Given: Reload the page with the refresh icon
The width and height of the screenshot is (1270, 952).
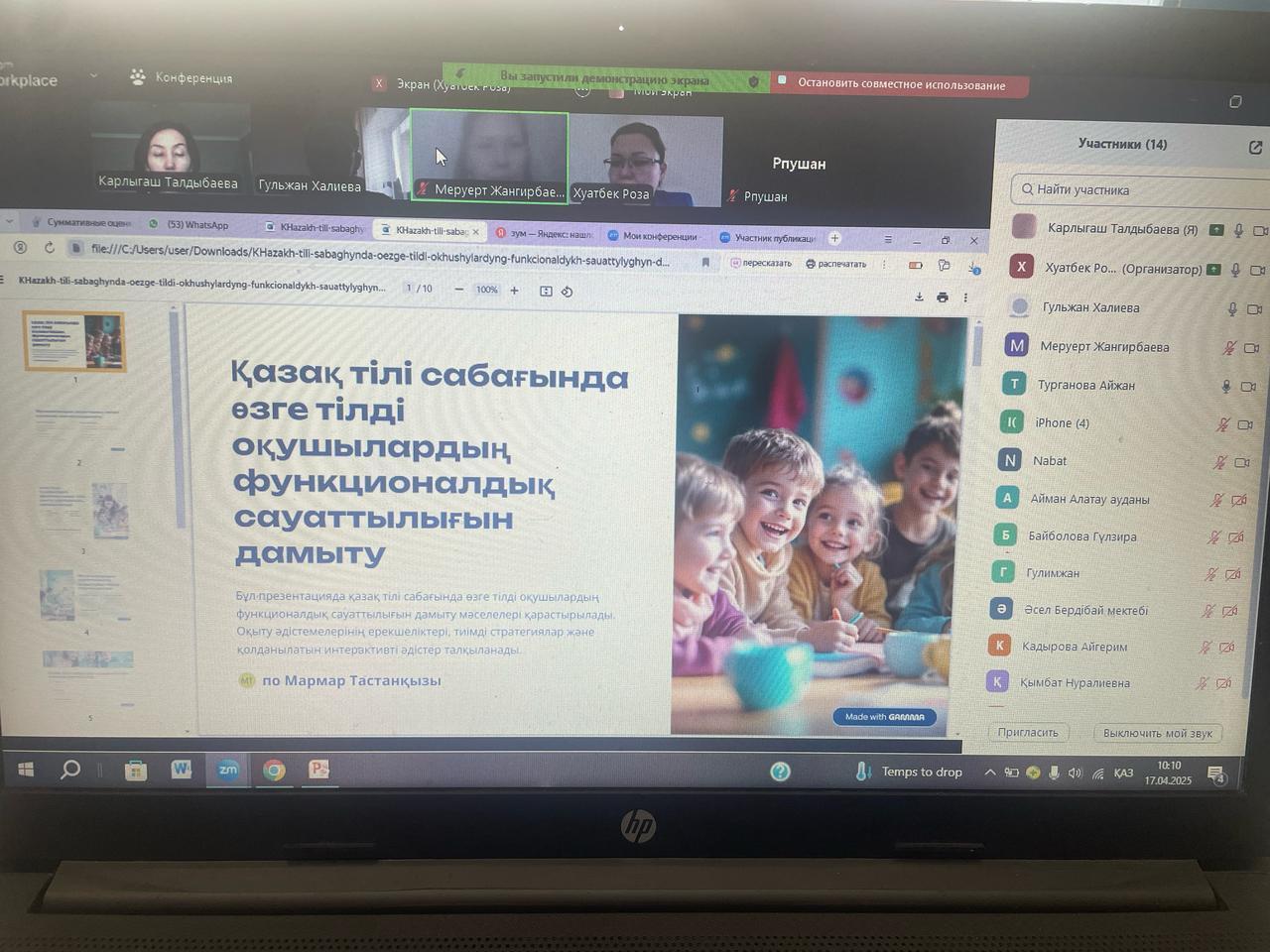Looking at the screenshot, I should coord(49,248).
